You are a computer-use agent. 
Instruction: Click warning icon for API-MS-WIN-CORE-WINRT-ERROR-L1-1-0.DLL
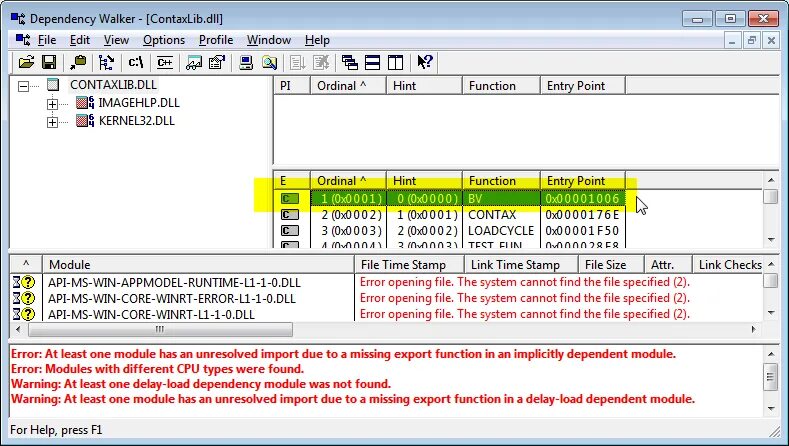pyautogui.click(x=23, y=298)
